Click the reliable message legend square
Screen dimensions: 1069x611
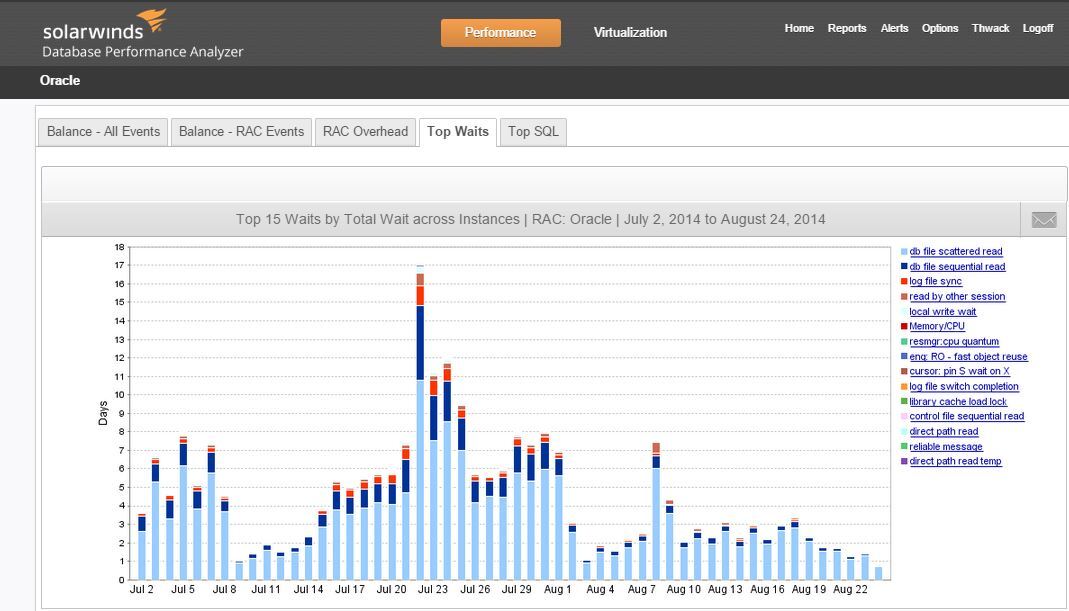pos(903,446)
